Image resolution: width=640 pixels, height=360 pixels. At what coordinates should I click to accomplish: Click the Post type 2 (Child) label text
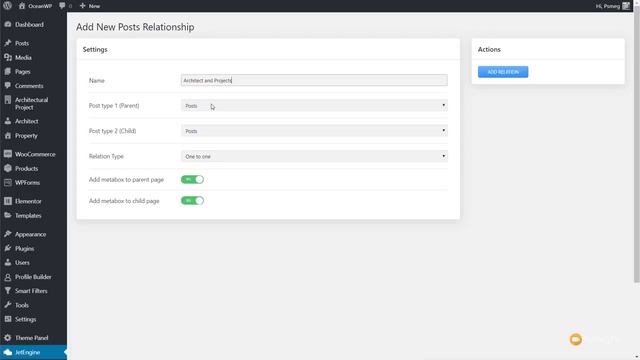point(112,131)
